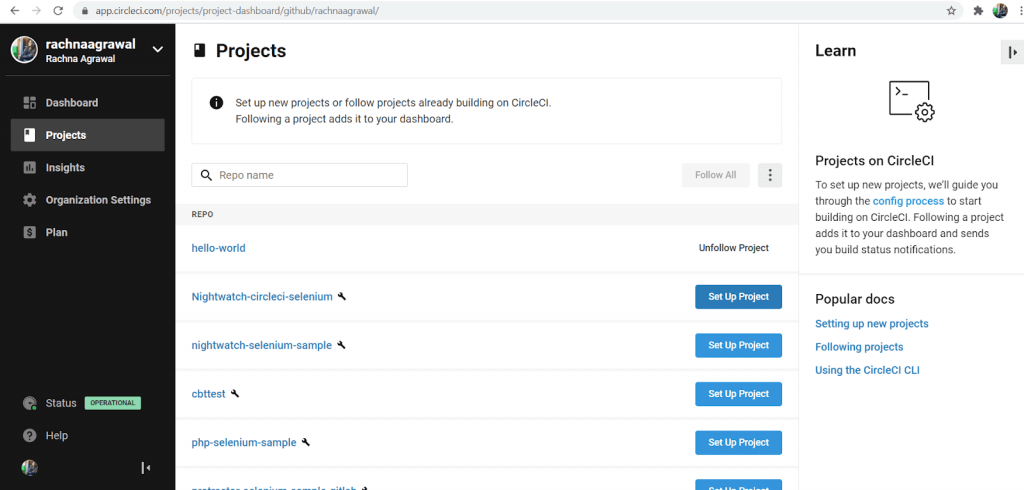Open the Chrome profile avatar in toolbar
Screen dimensions: 1024x490
coord(1000,11)
